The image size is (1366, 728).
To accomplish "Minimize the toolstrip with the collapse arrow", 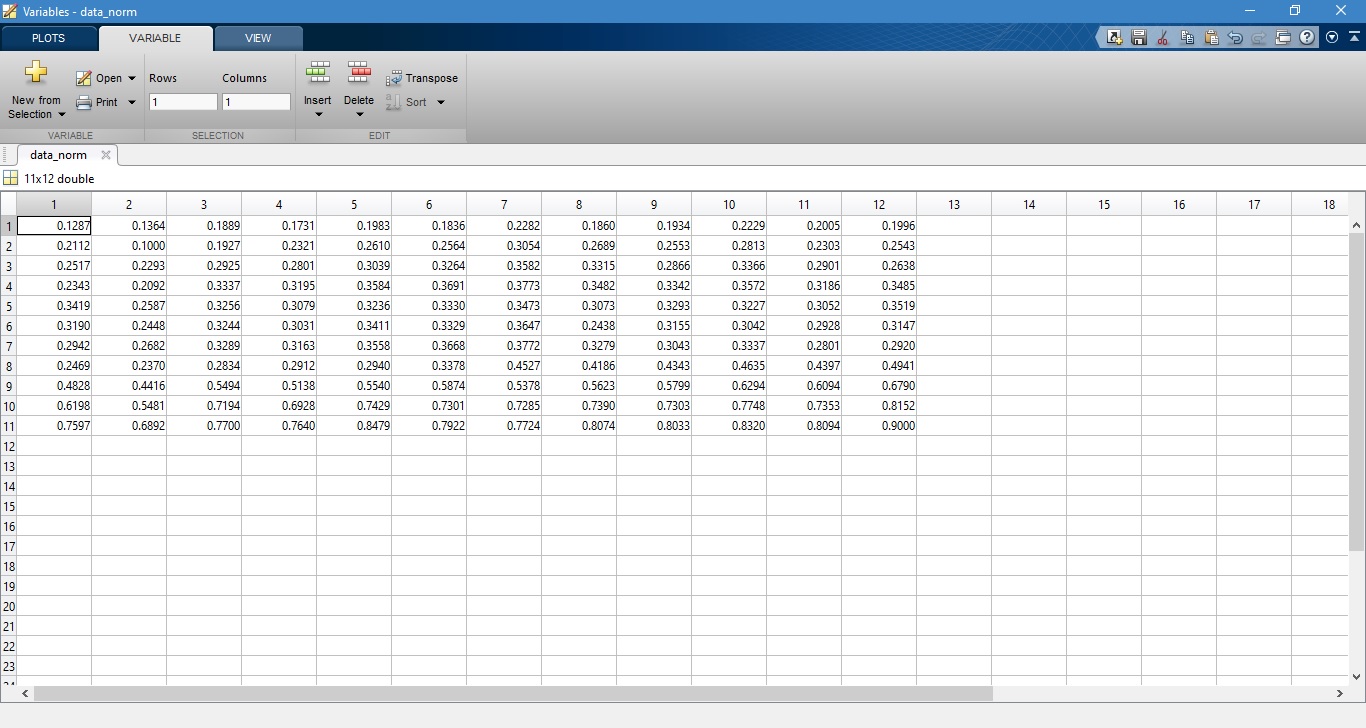I will tap(1354, 37).
